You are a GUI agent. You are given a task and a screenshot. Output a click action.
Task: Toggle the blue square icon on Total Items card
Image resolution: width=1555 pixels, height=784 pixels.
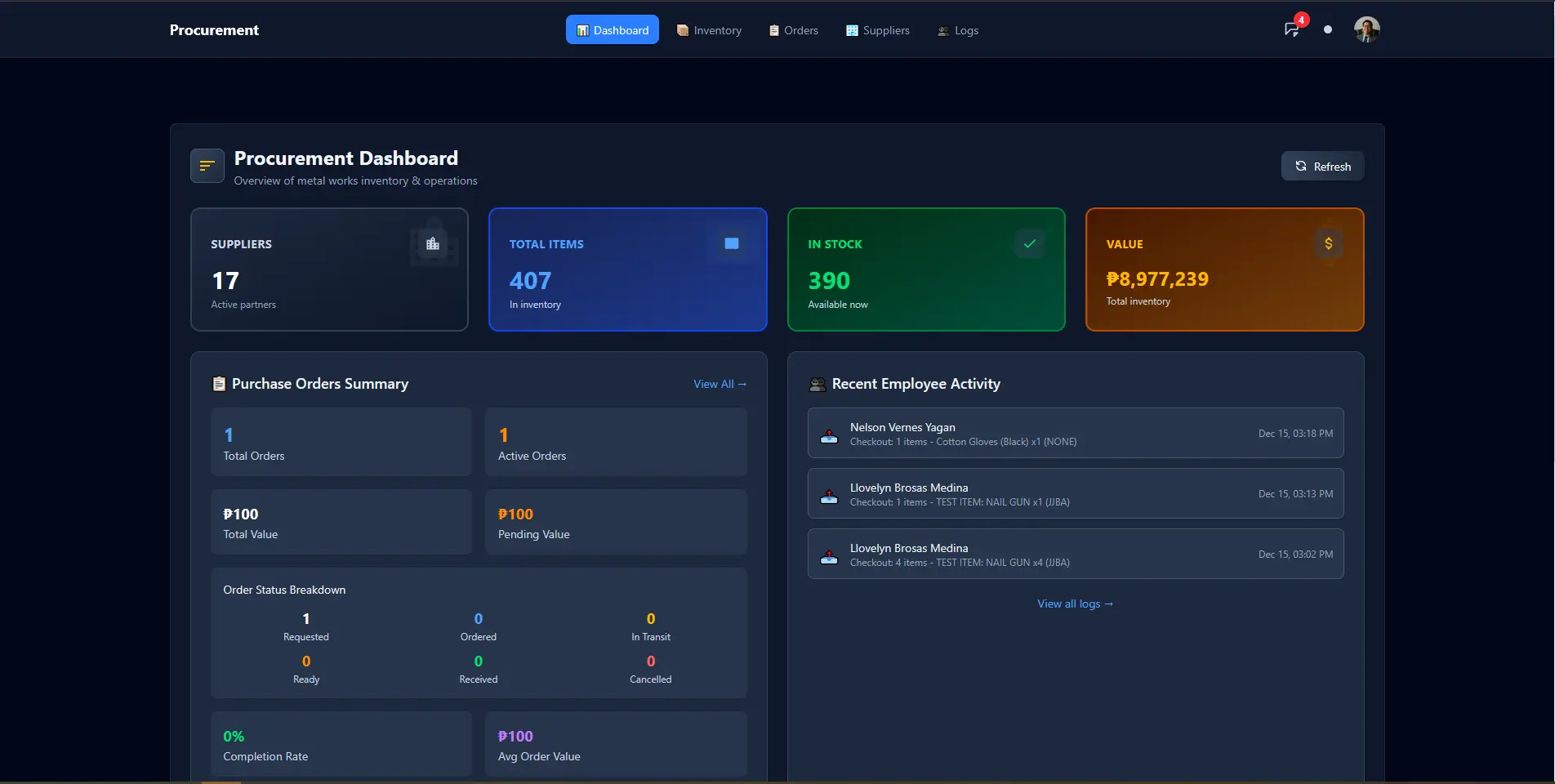(x=731, y=243)
